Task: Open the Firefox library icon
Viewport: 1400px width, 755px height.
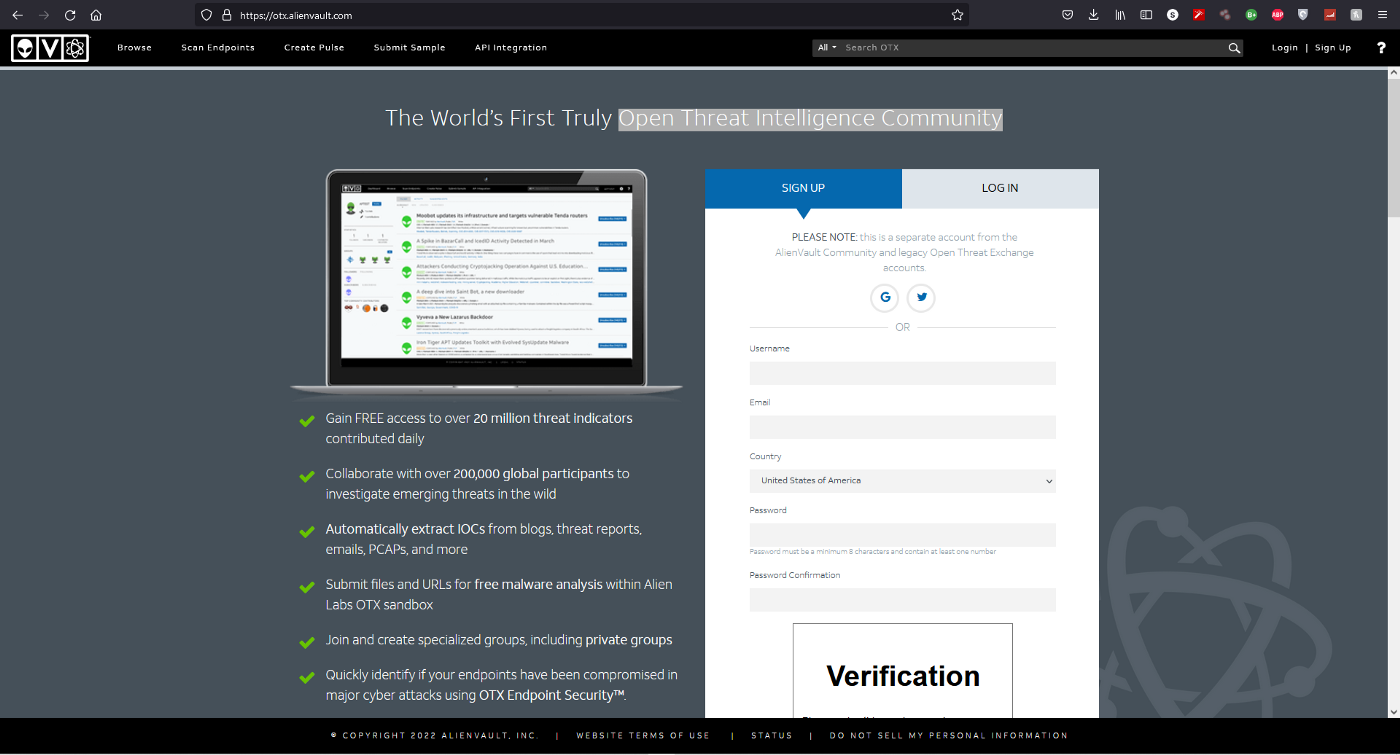Action: coord(1121,15)
